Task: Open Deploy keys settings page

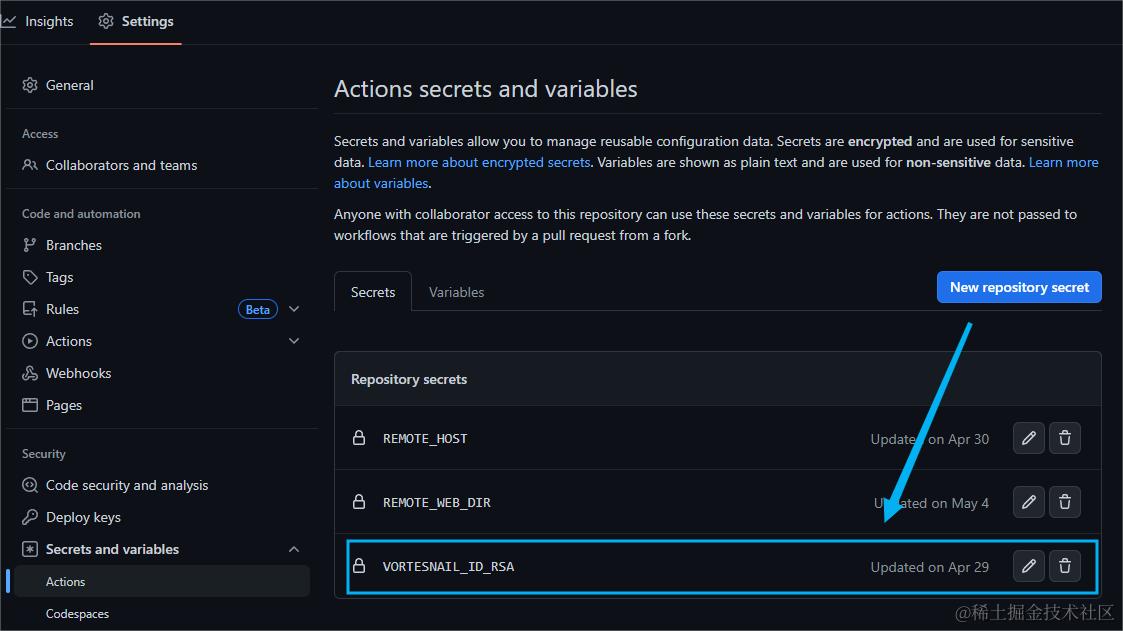Action: pos(83,517)
